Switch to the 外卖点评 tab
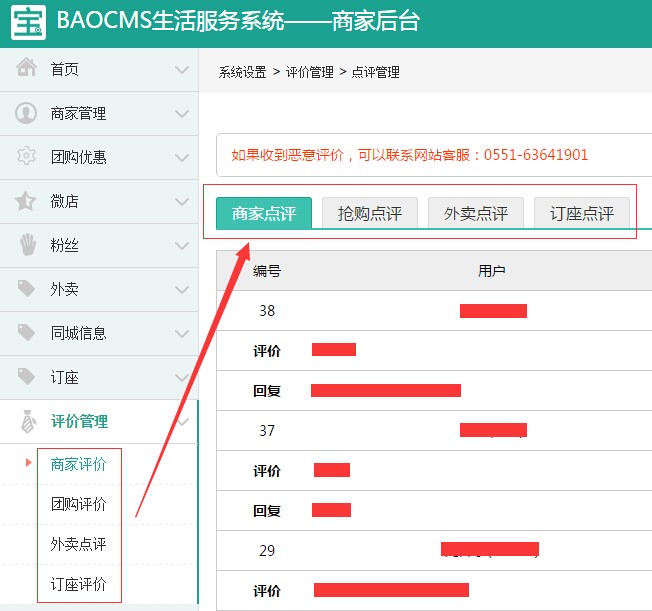Screen dimensions: 652x611 tap(476, 213)
